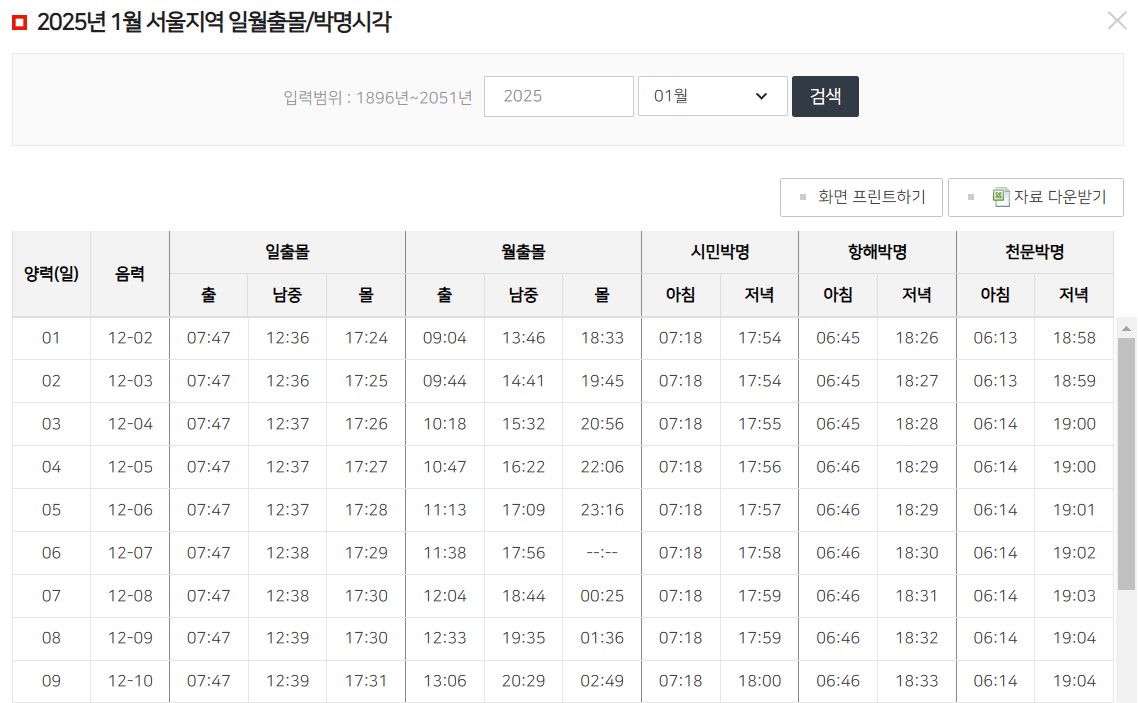Click the 천문박명 group header
The height and width of the screenshot is (703, 1138).
pos(1035,252)
